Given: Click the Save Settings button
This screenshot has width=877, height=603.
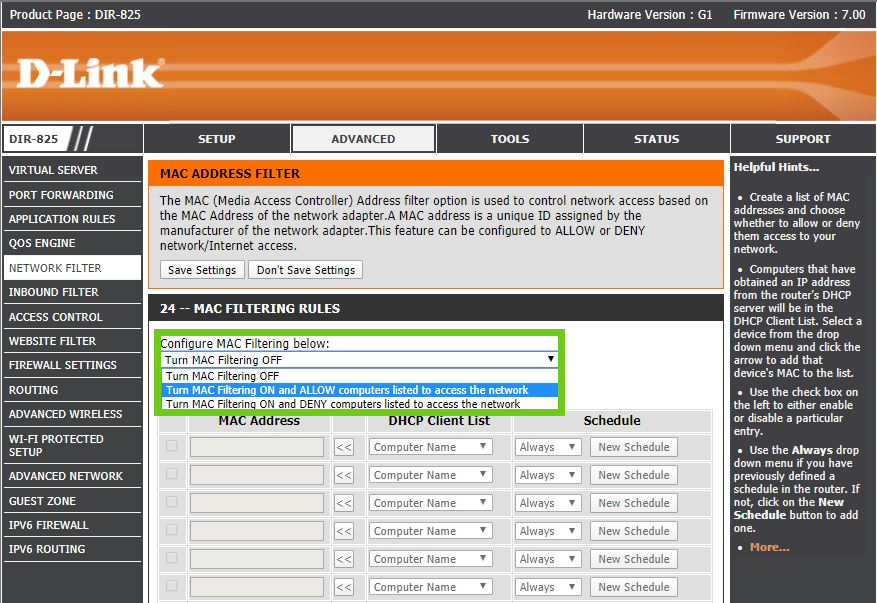Looking at the screenshot, I should pyautogui.click(x=202, y=270).
